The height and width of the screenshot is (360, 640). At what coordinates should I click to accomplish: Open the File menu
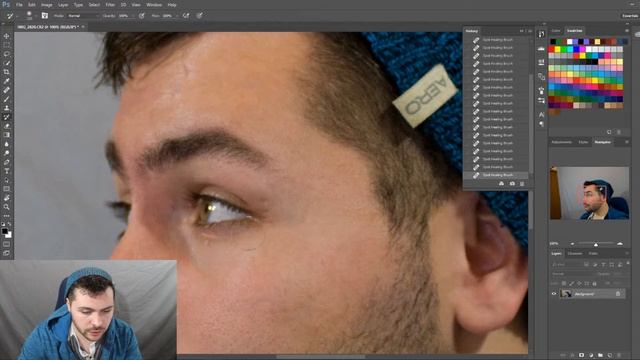(x=19, y=5)
